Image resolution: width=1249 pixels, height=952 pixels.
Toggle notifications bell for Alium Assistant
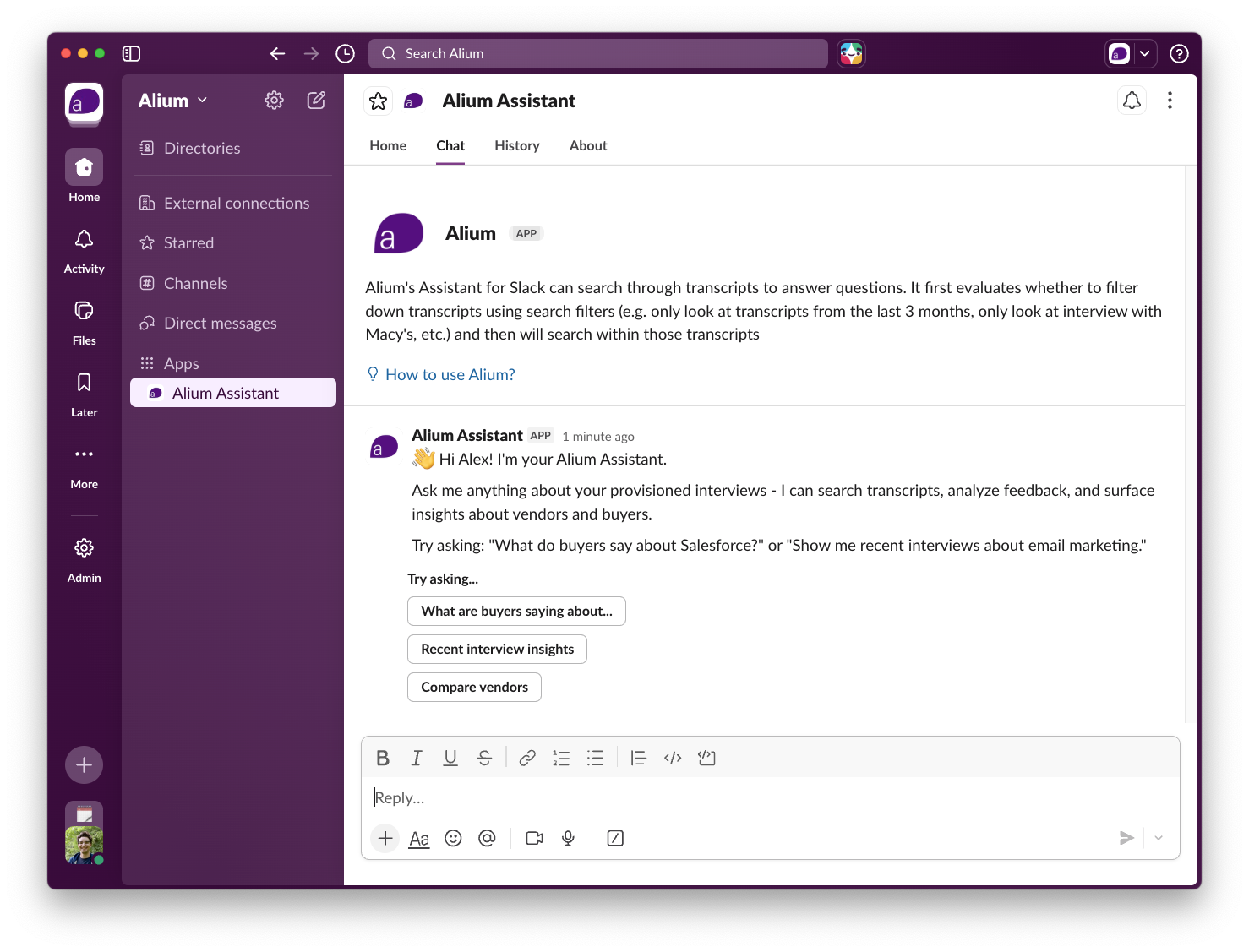pos(1132,101)
